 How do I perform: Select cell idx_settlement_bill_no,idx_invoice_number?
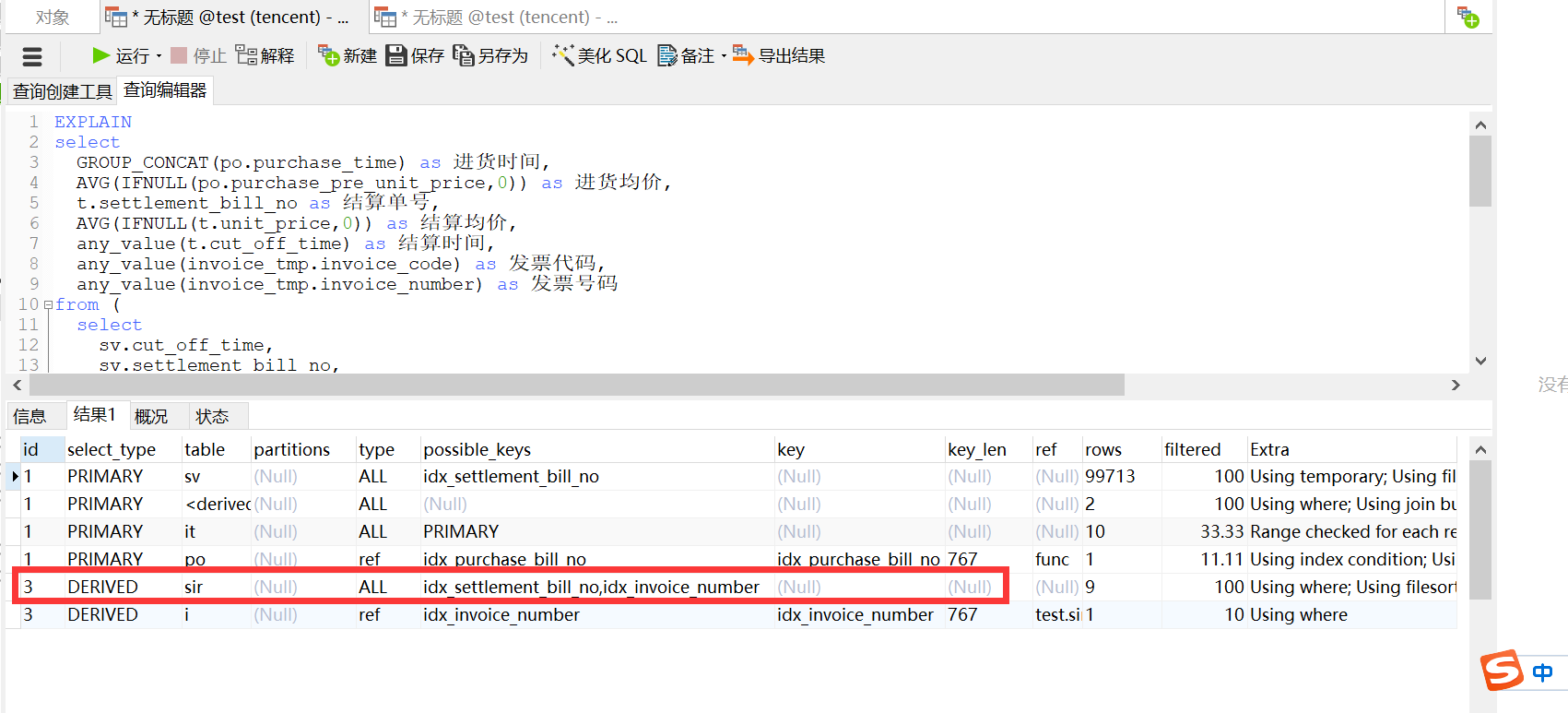click(x=597, y=587)
